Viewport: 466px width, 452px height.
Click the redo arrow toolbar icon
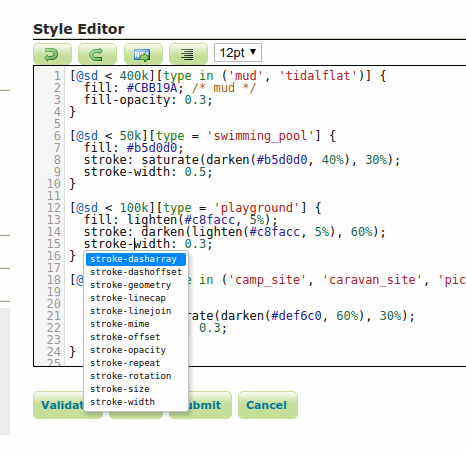pos(97,54)
